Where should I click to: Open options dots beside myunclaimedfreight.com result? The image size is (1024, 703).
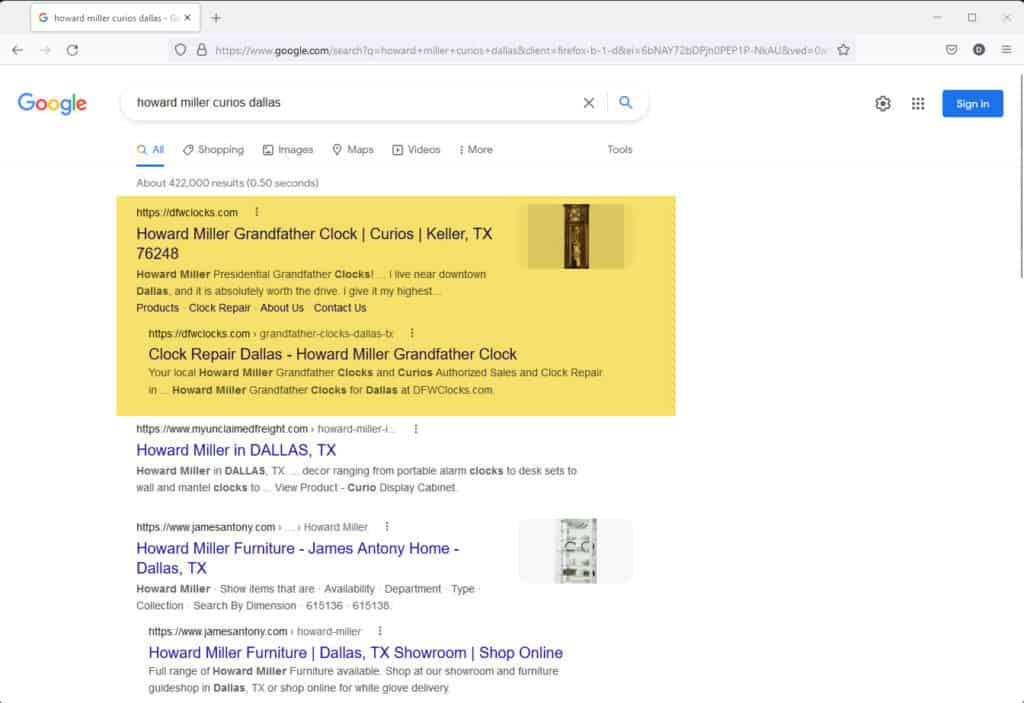click(x=416, y=429)
